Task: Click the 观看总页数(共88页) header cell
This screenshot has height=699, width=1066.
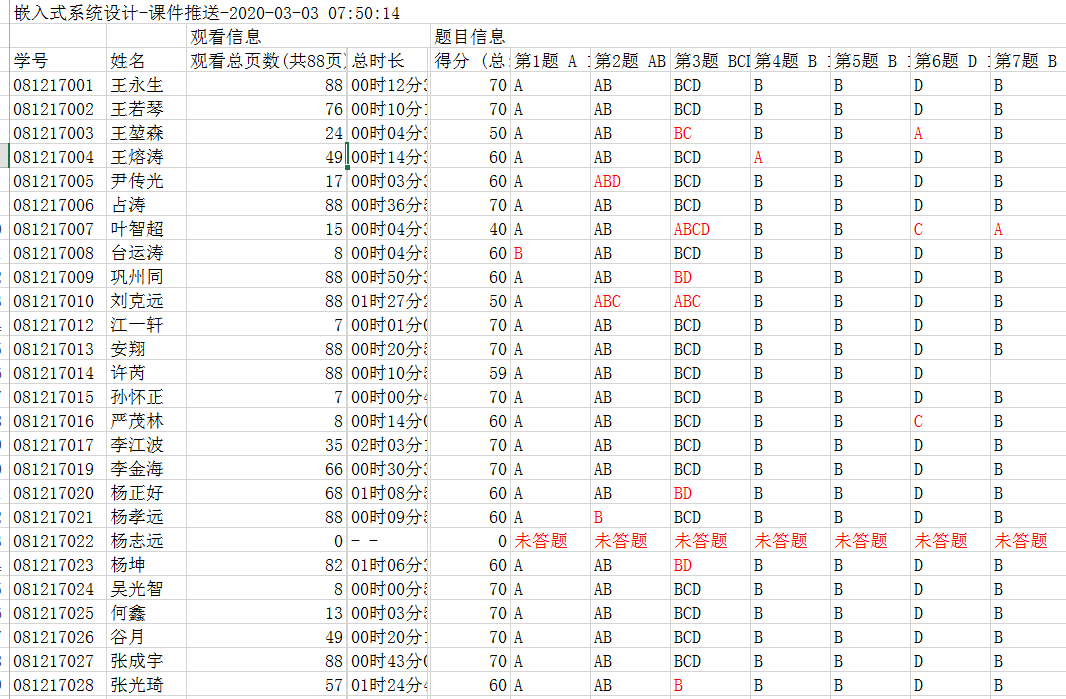Action: pyautogui.click(x=267, y=61)
